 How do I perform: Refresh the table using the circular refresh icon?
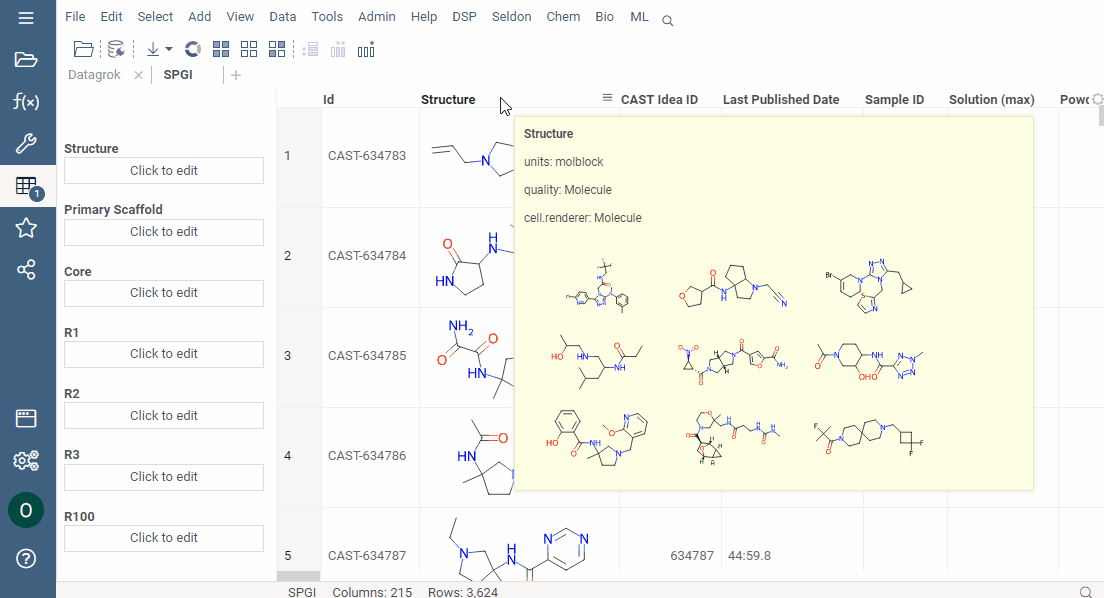pos(190,48)
